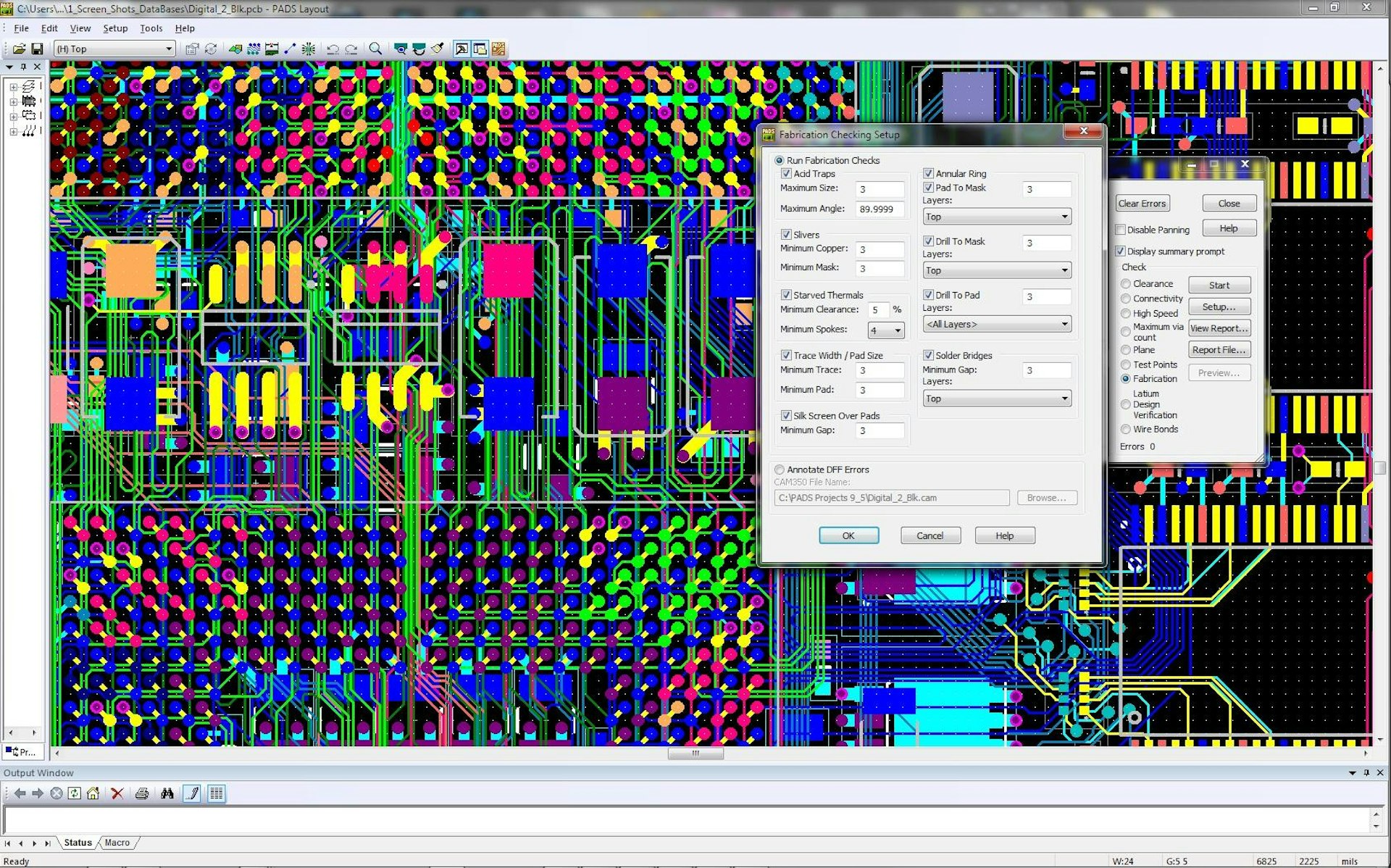The height and width of the screenshot is (868, 1391).
Task: Click the magnifier Zoom icon
Action: click(375, 49)
